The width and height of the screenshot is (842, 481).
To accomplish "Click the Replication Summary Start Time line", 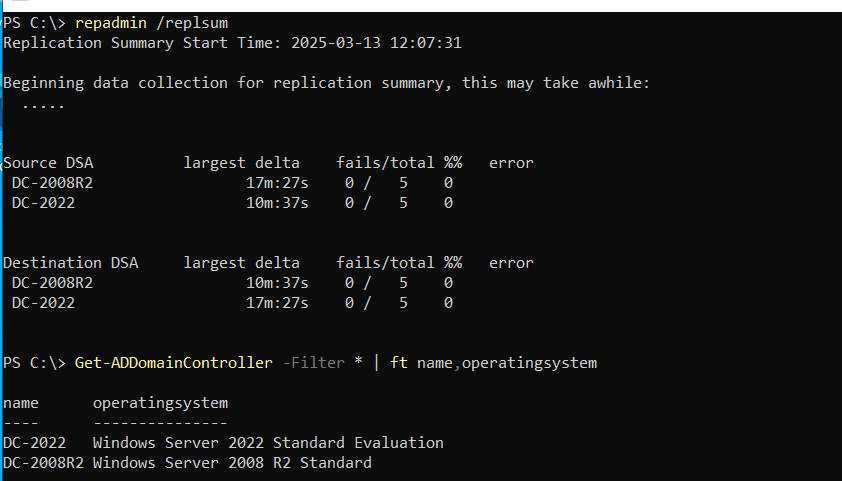I will pyautogui.click(x=232, y=43).
